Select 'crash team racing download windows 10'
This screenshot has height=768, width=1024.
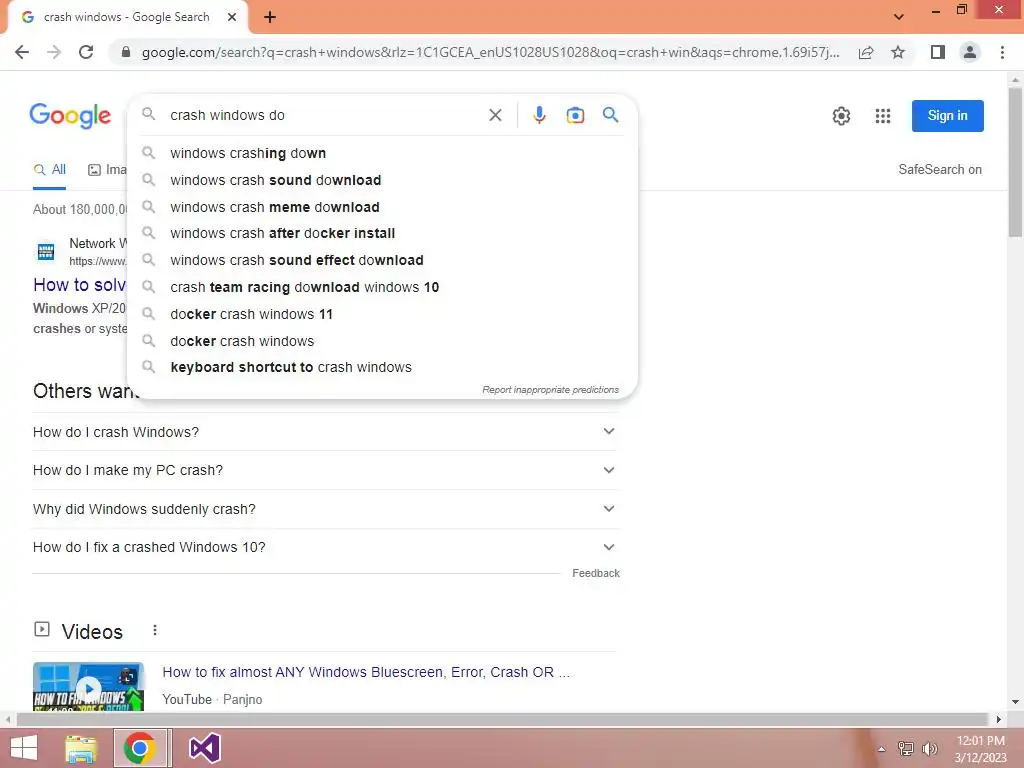pos(382,287)
